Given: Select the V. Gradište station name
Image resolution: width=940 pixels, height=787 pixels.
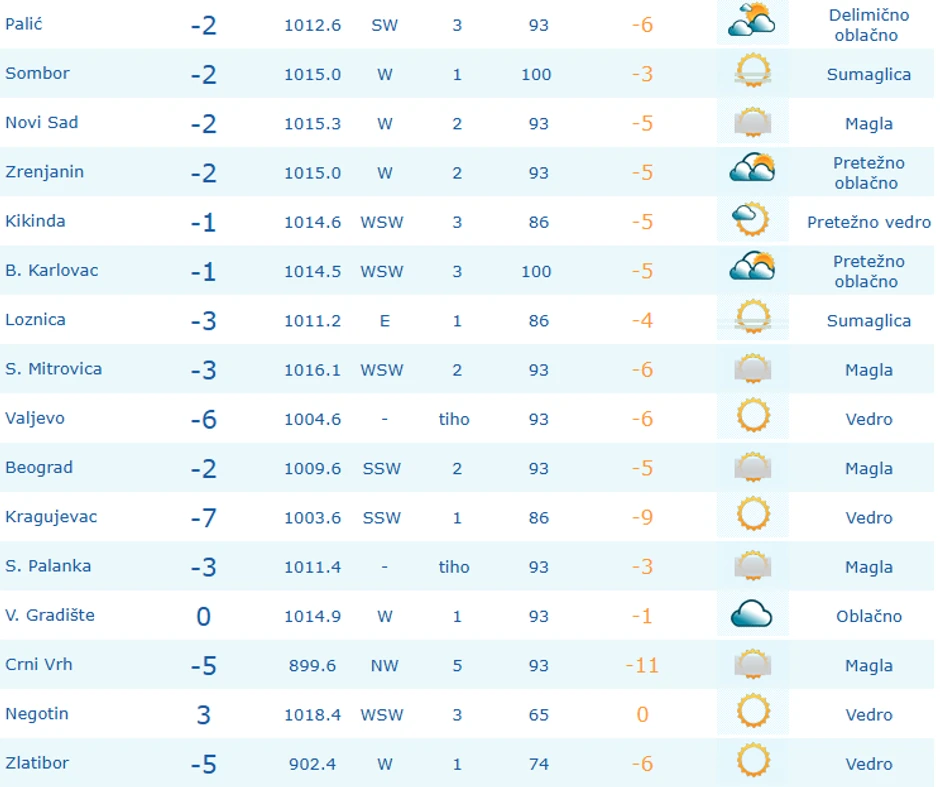Looking at the screenshot, I should point(50,615).
